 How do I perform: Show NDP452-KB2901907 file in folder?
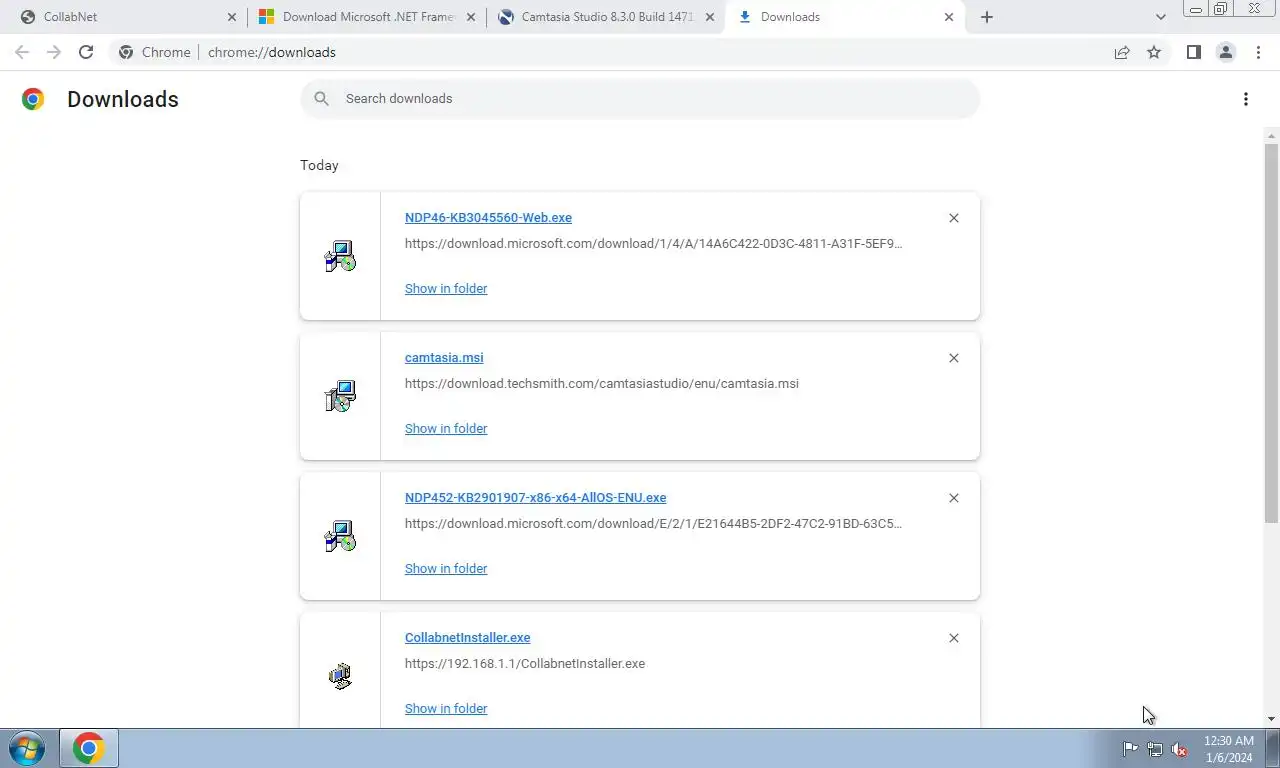[x=446, y=568]
